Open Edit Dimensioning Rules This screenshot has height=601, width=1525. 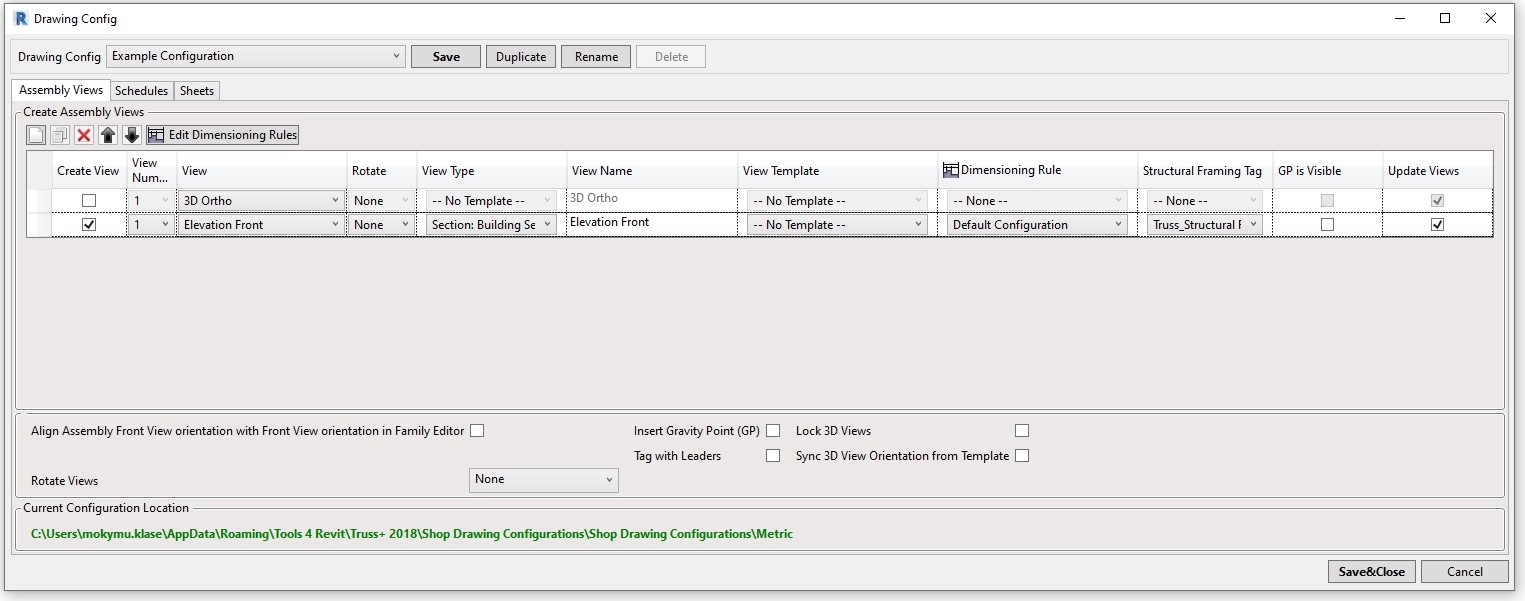coord(223,135)
